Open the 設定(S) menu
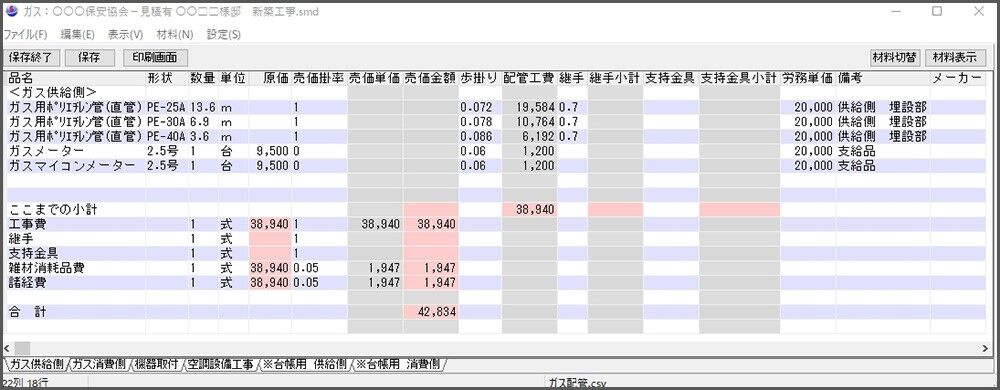The height and width of the screenshot is (390, 1000). (224, 34)
